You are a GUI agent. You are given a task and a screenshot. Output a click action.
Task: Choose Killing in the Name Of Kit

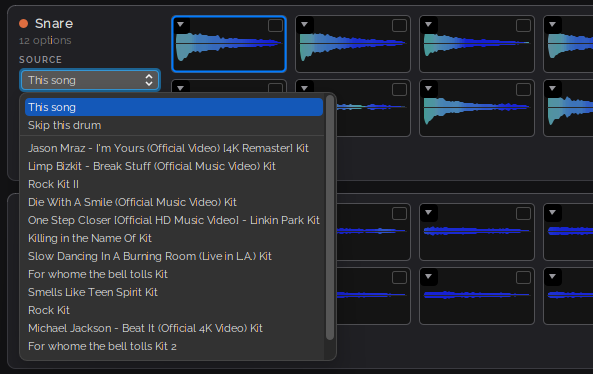174,238
